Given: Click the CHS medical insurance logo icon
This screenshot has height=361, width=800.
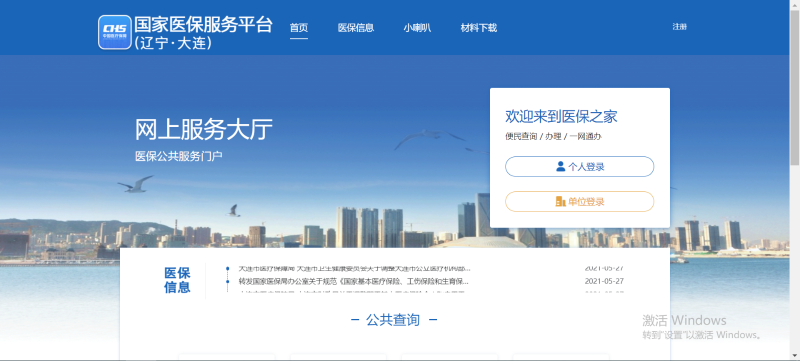Looking at the screenshot, I should [x=115, y=32].
